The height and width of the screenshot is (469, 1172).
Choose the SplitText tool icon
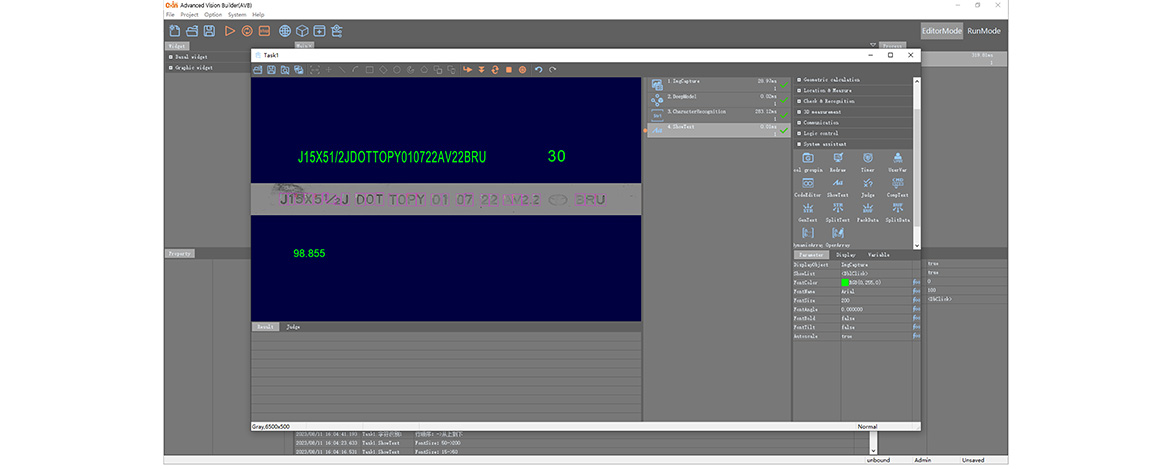pyautogui.click(x=837, y=209)
